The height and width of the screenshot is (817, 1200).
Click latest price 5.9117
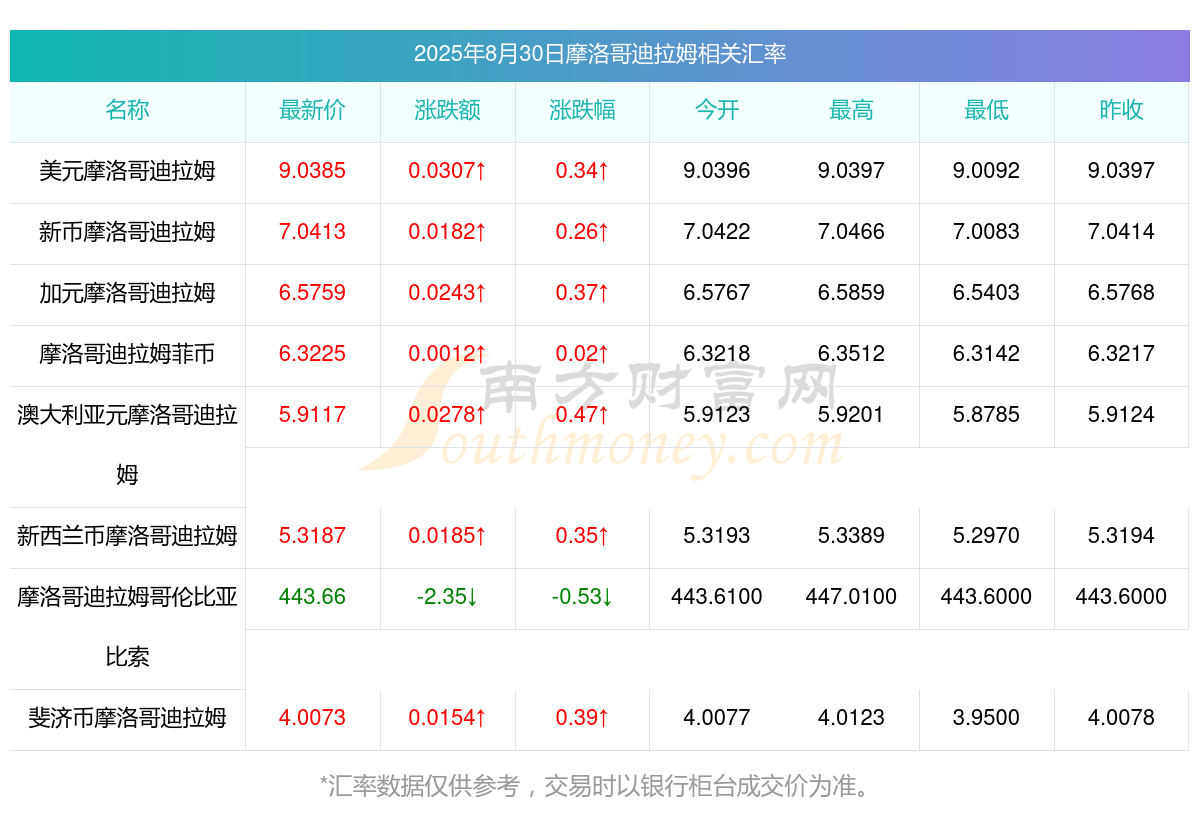tap(313, 415)
